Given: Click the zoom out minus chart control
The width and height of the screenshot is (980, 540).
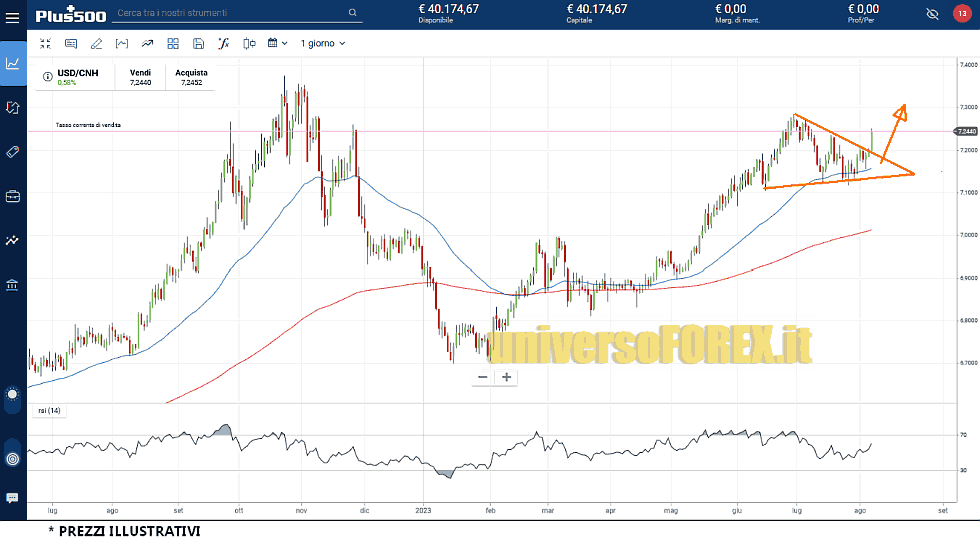Looking at the screenshot, I should (x=483, y=377).
